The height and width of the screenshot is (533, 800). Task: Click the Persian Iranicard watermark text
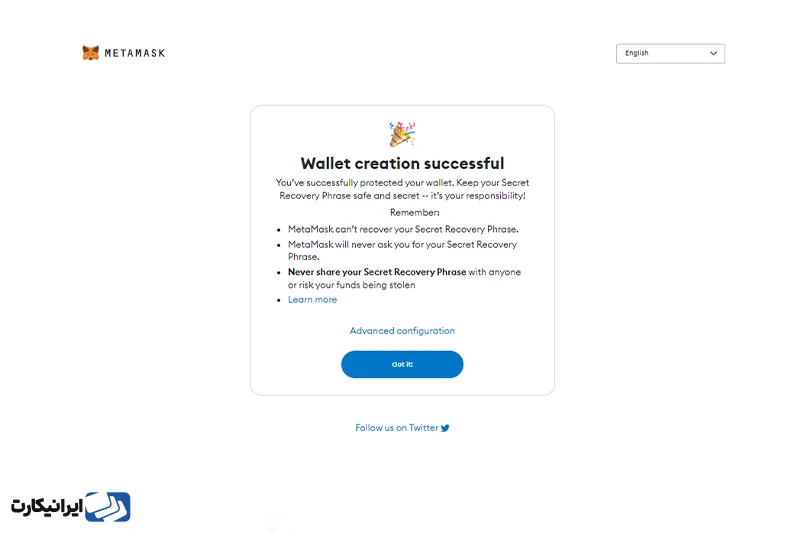[x=47, y=507]
